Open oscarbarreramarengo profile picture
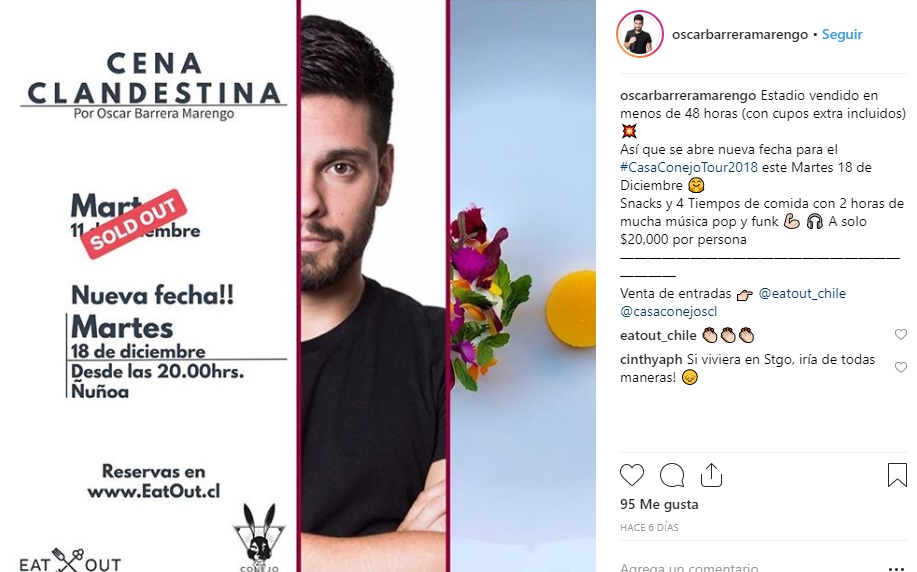917x572 pixels. coord(639,34)
